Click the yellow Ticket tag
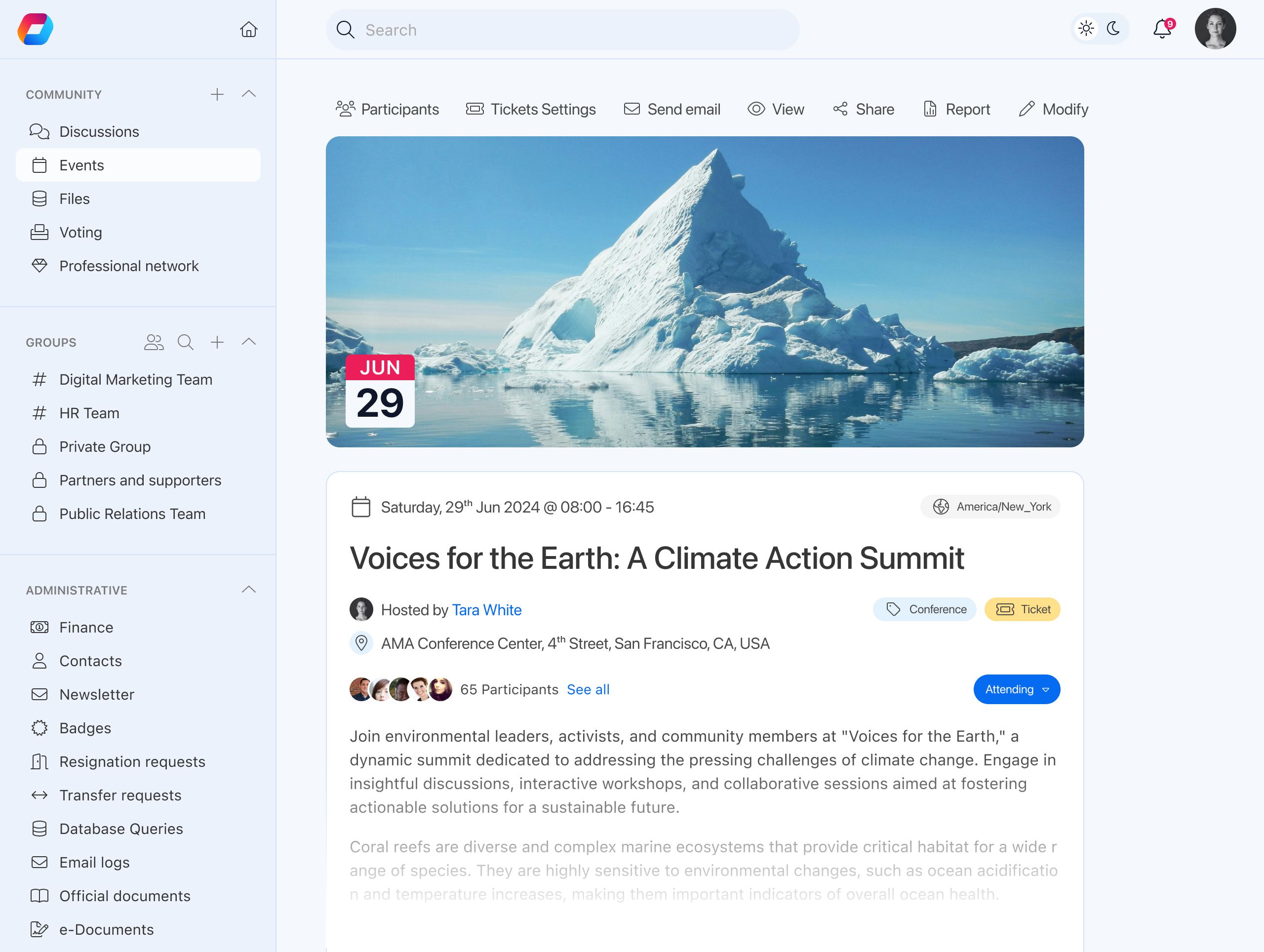This screenshot has height=952, width=1264. [1022, 609]
